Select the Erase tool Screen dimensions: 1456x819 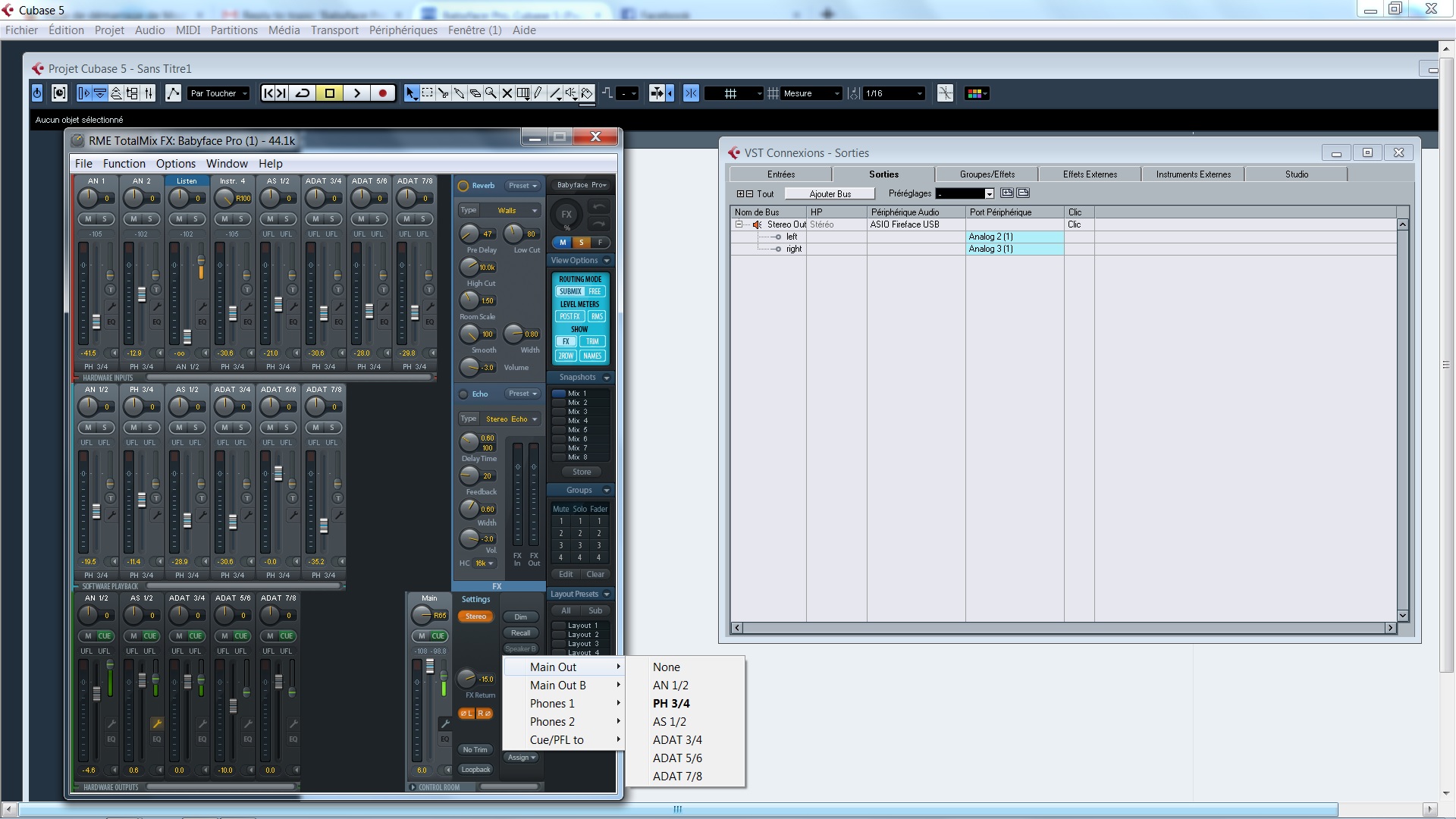(475, 93)
